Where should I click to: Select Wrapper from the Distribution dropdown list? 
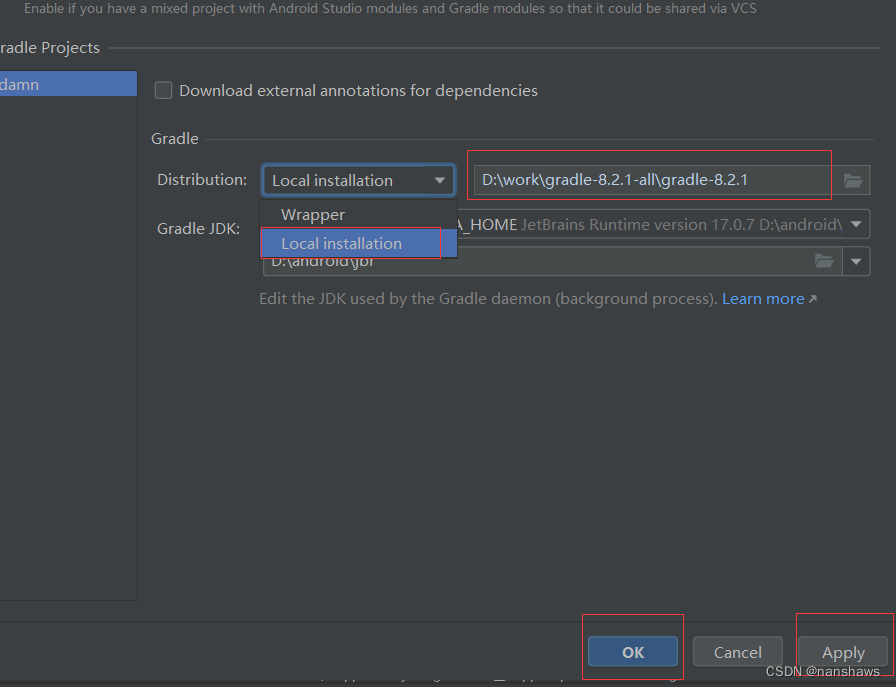click(313, 214)
